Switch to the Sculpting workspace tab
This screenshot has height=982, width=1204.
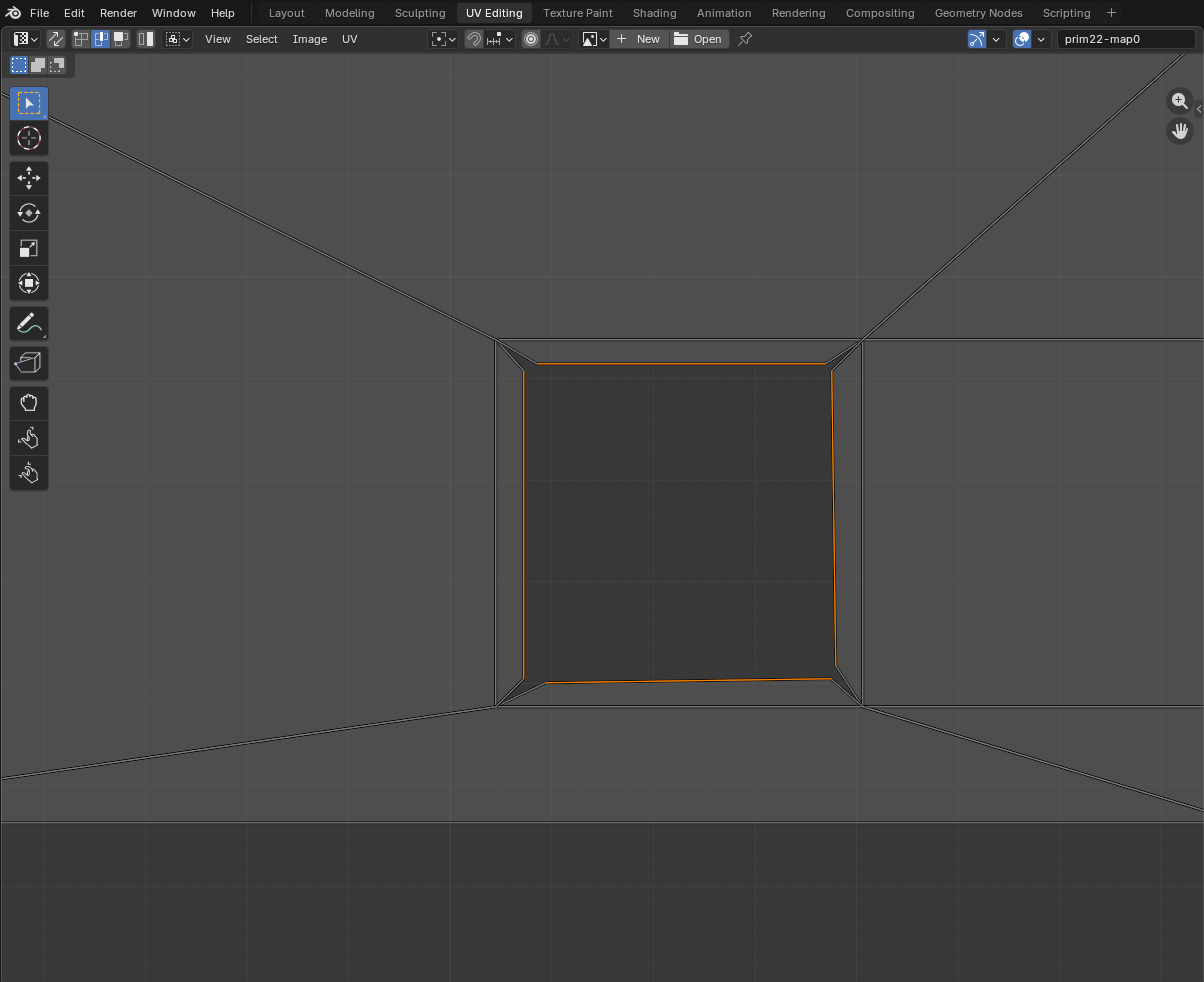click(x=420, y=13)
